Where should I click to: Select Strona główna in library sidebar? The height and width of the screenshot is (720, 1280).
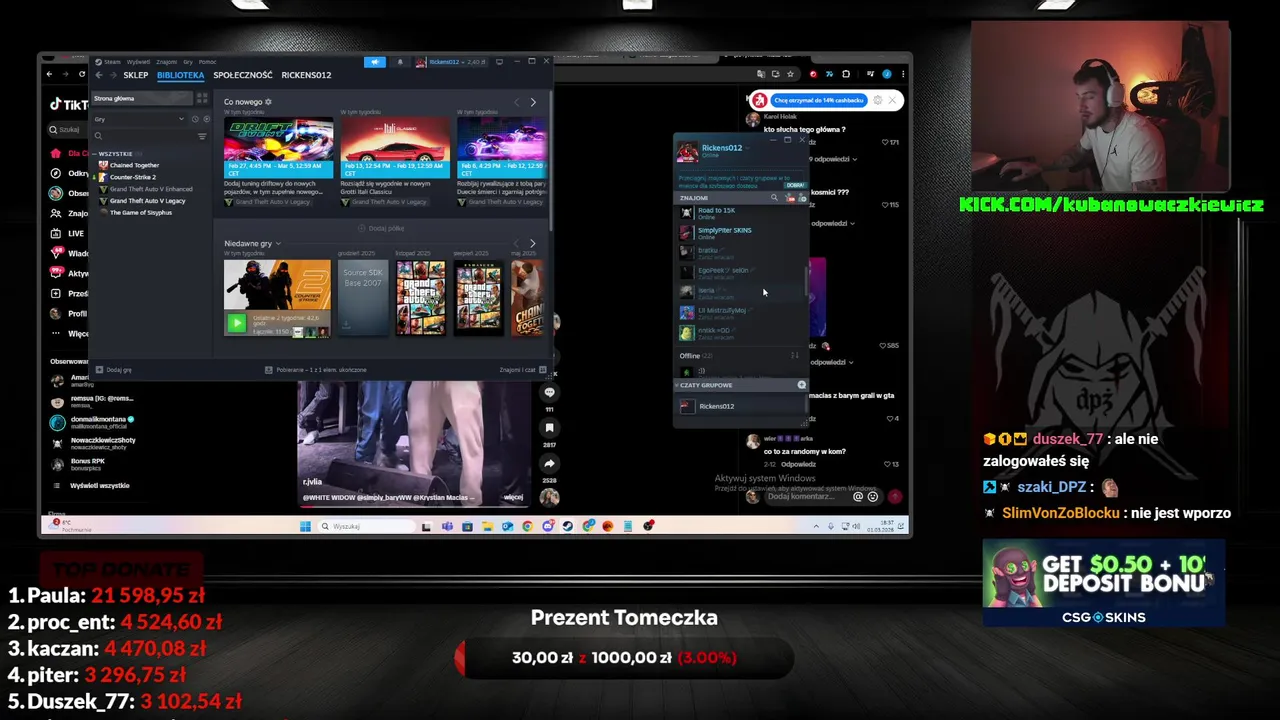tap(141, 98)
